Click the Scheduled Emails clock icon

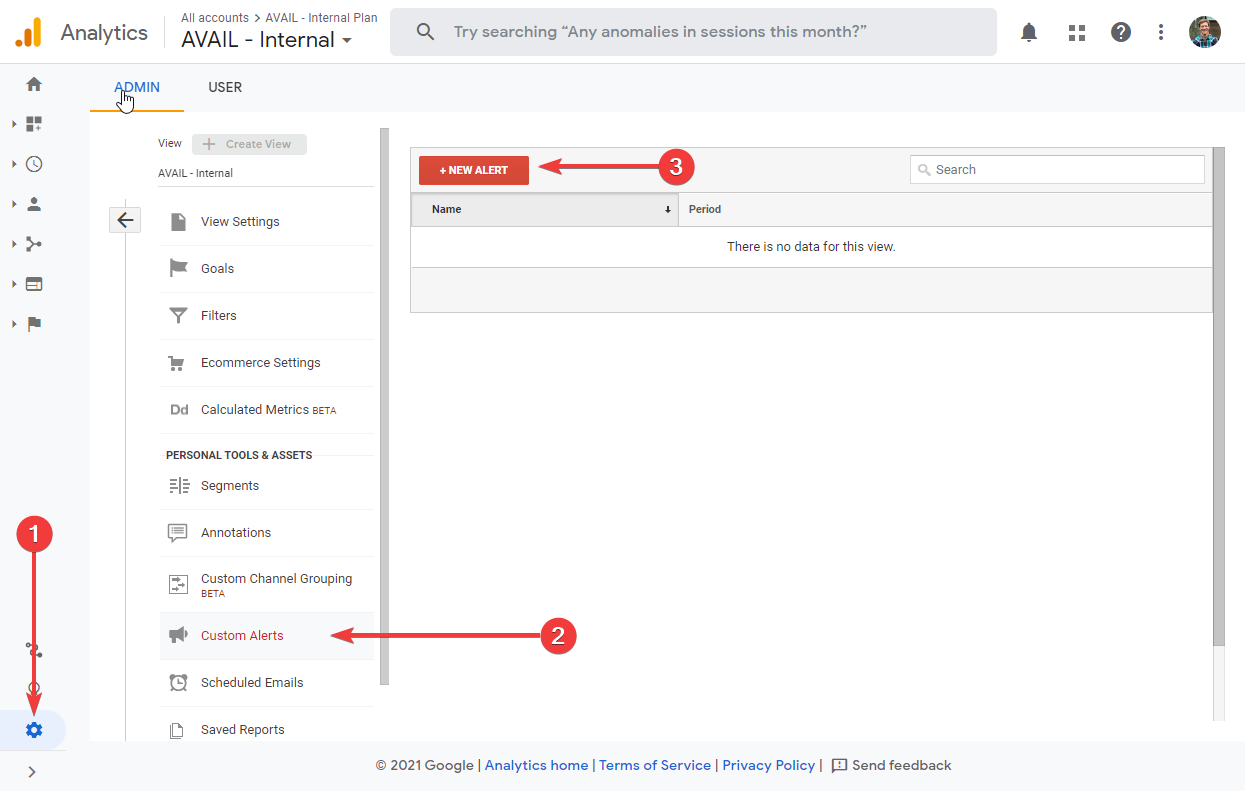[178, 683]
